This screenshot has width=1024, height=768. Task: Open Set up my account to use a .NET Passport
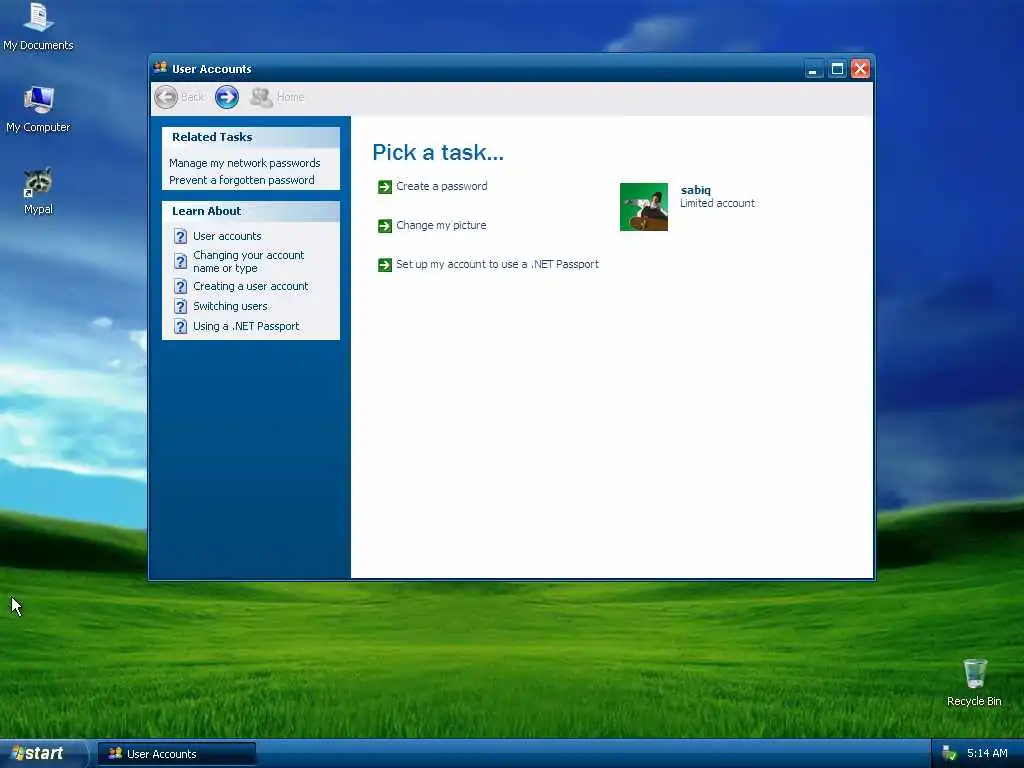(x=497, y=264)
